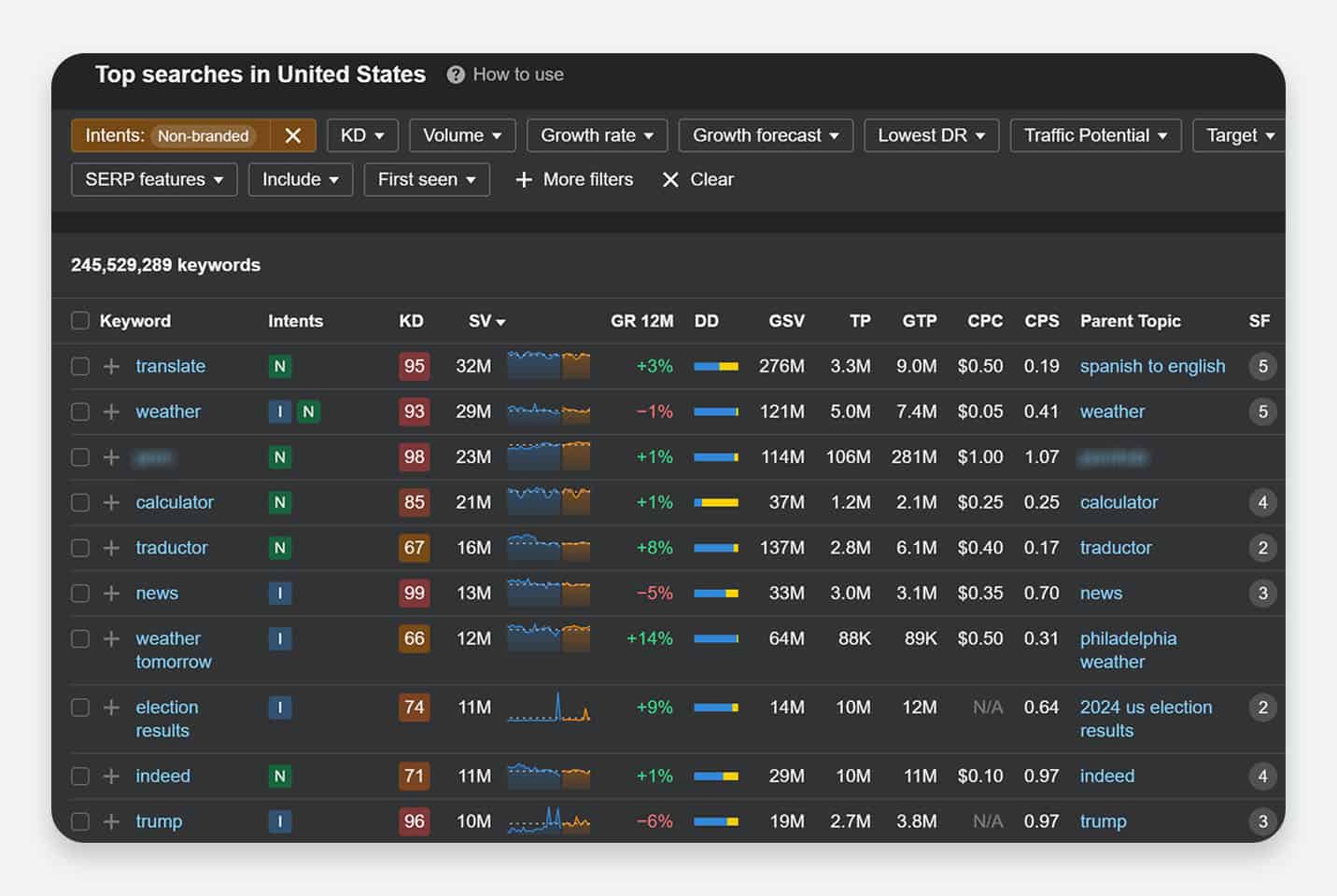
Task: Open philadelphia weather parent topic link
Action: click(x=1128, y=650)
